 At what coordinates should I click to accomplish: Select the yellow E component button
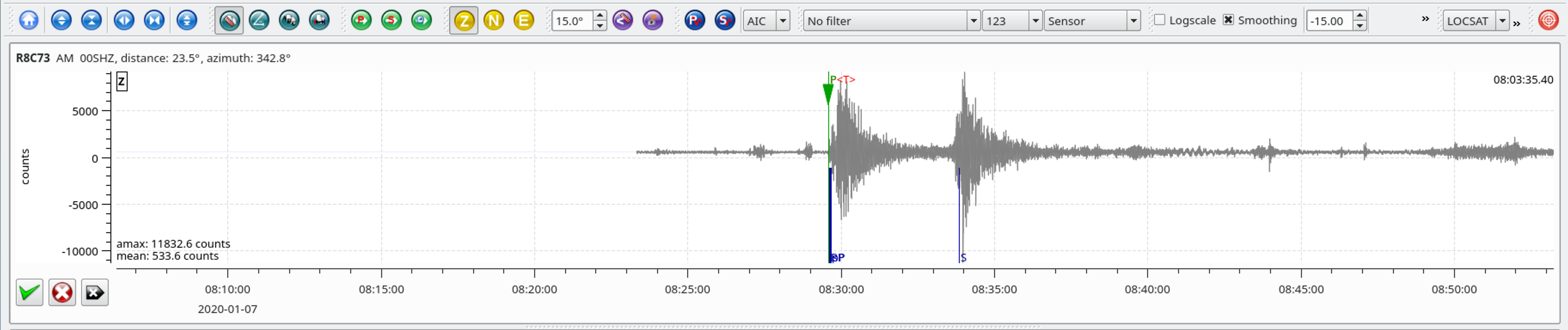tap(523, 20)
